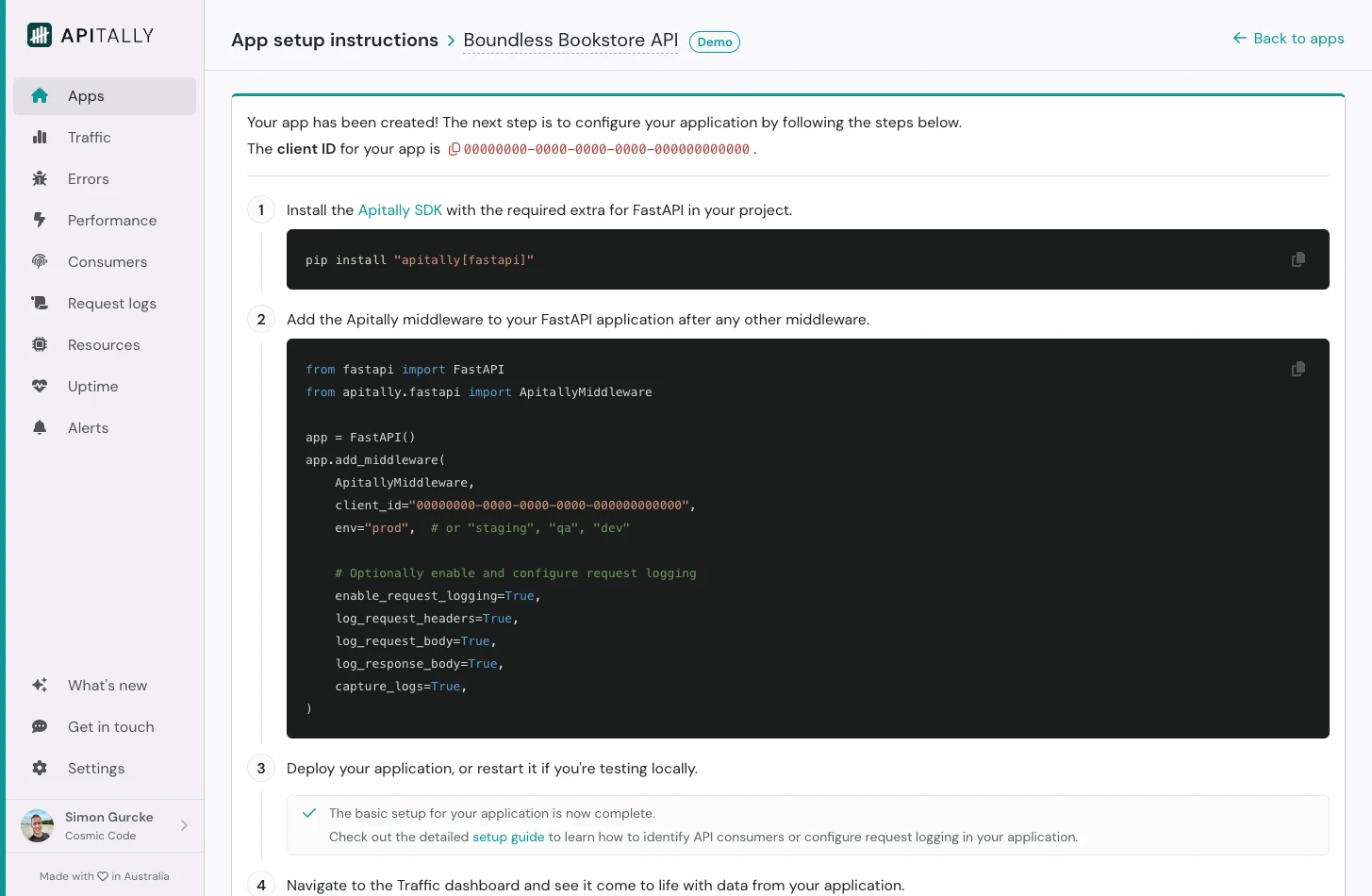
Task: Click the Apitally logo icon
Action: [38, 34]
